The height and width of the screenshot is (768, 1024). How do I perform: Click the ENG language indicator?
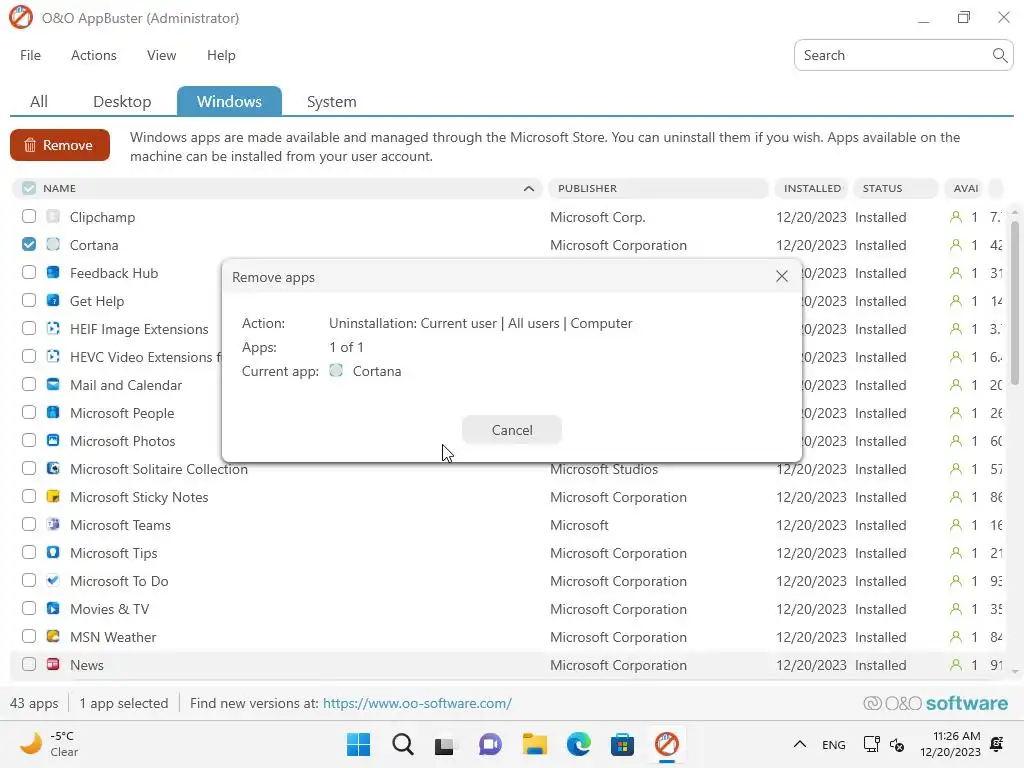tap(833, 744)
